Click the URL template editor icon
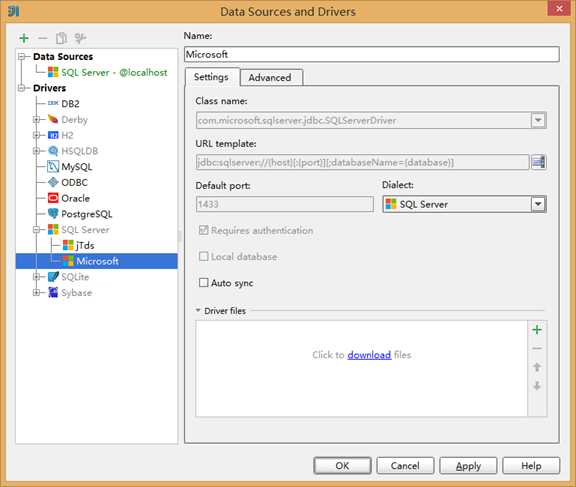 pos(538,162)
